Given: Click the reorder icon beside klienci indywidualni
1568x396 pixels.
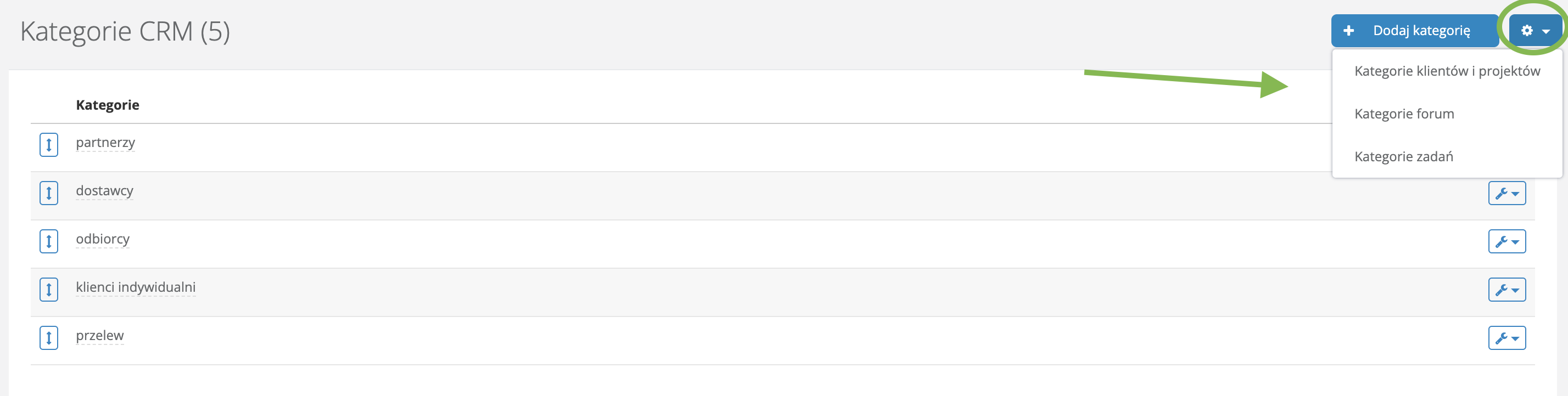Looking at the screenshot, I should 49,290.
